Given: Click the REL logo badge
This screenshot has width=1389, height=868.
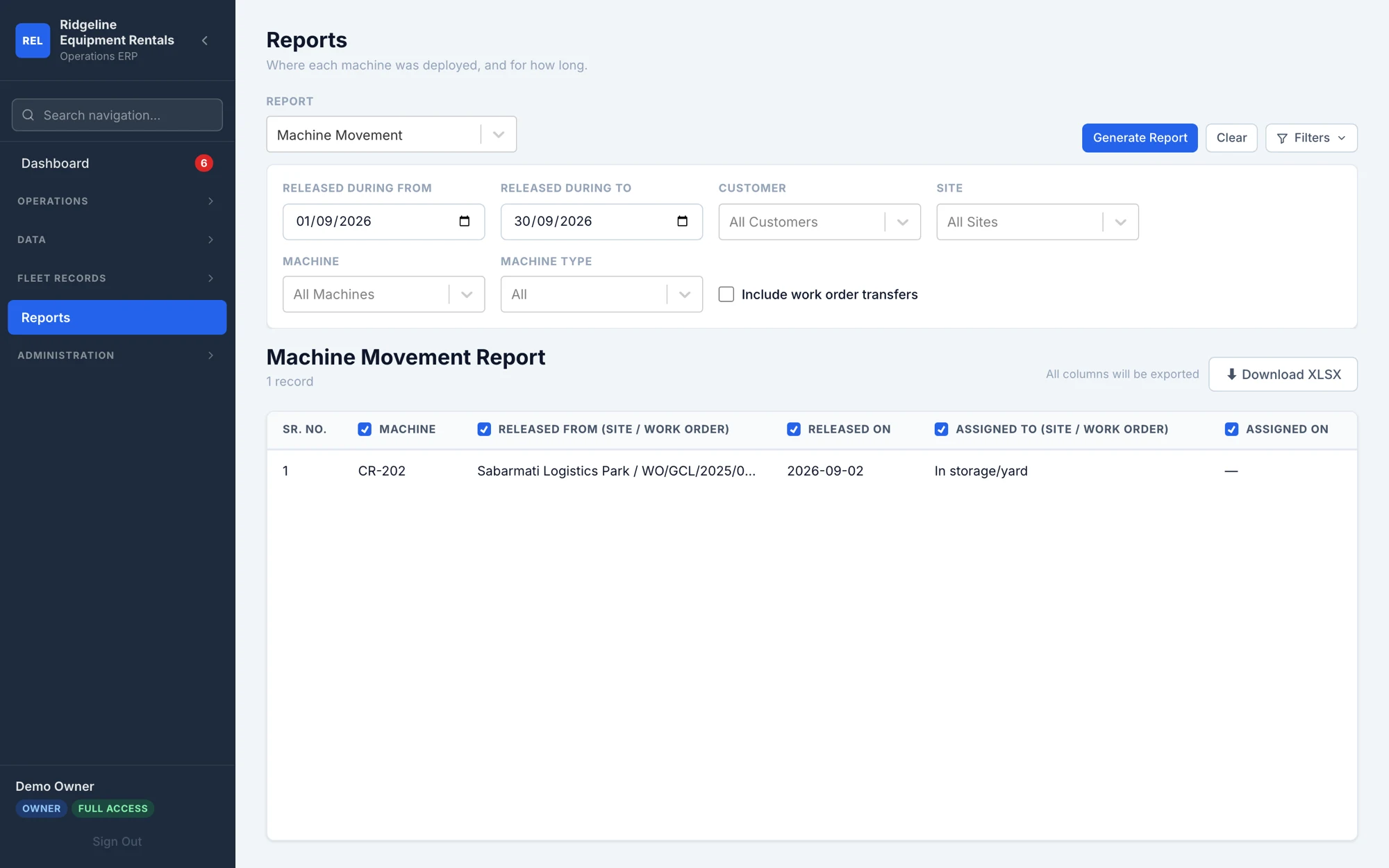Looking at the screenshot, I should pyautogui.click(x=33, y=40).
